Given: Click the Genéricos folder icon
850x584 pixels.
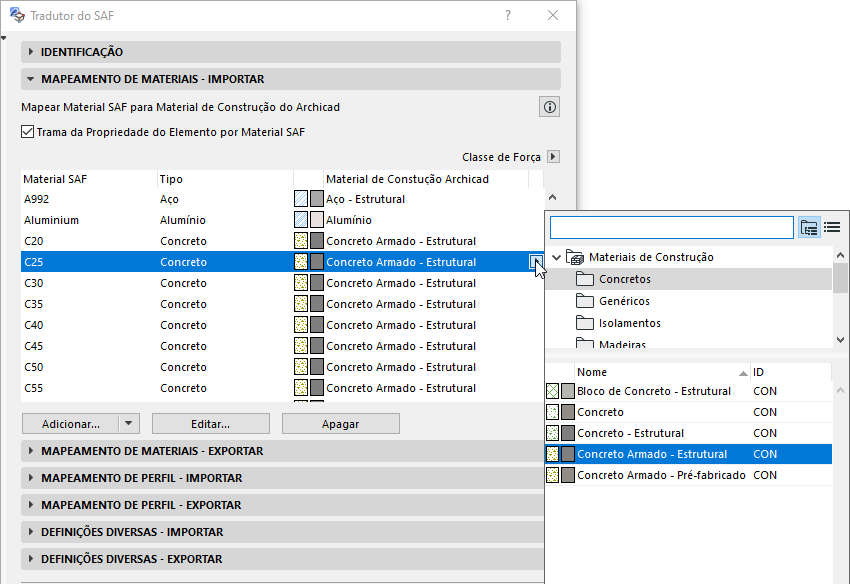Looking at the screenshot, I should pos(585,301).
